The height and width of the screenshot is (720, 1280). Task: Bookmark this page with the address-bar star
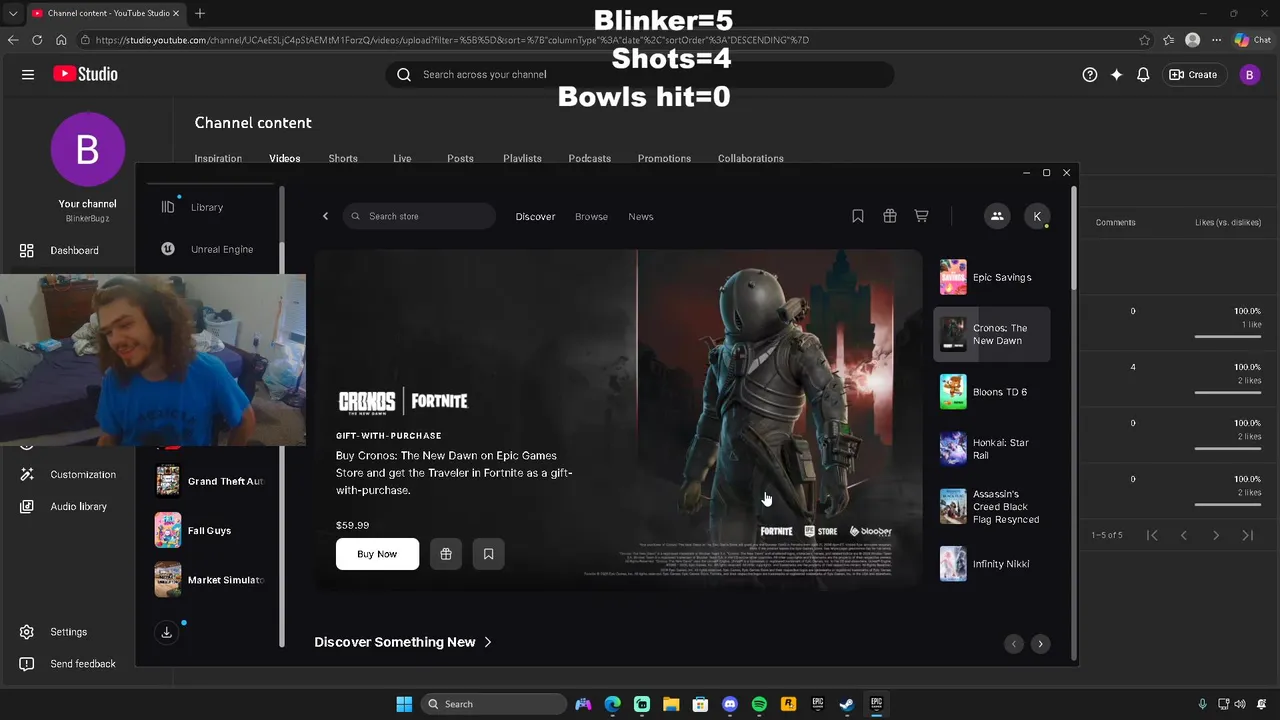(x=1144, y=40)
